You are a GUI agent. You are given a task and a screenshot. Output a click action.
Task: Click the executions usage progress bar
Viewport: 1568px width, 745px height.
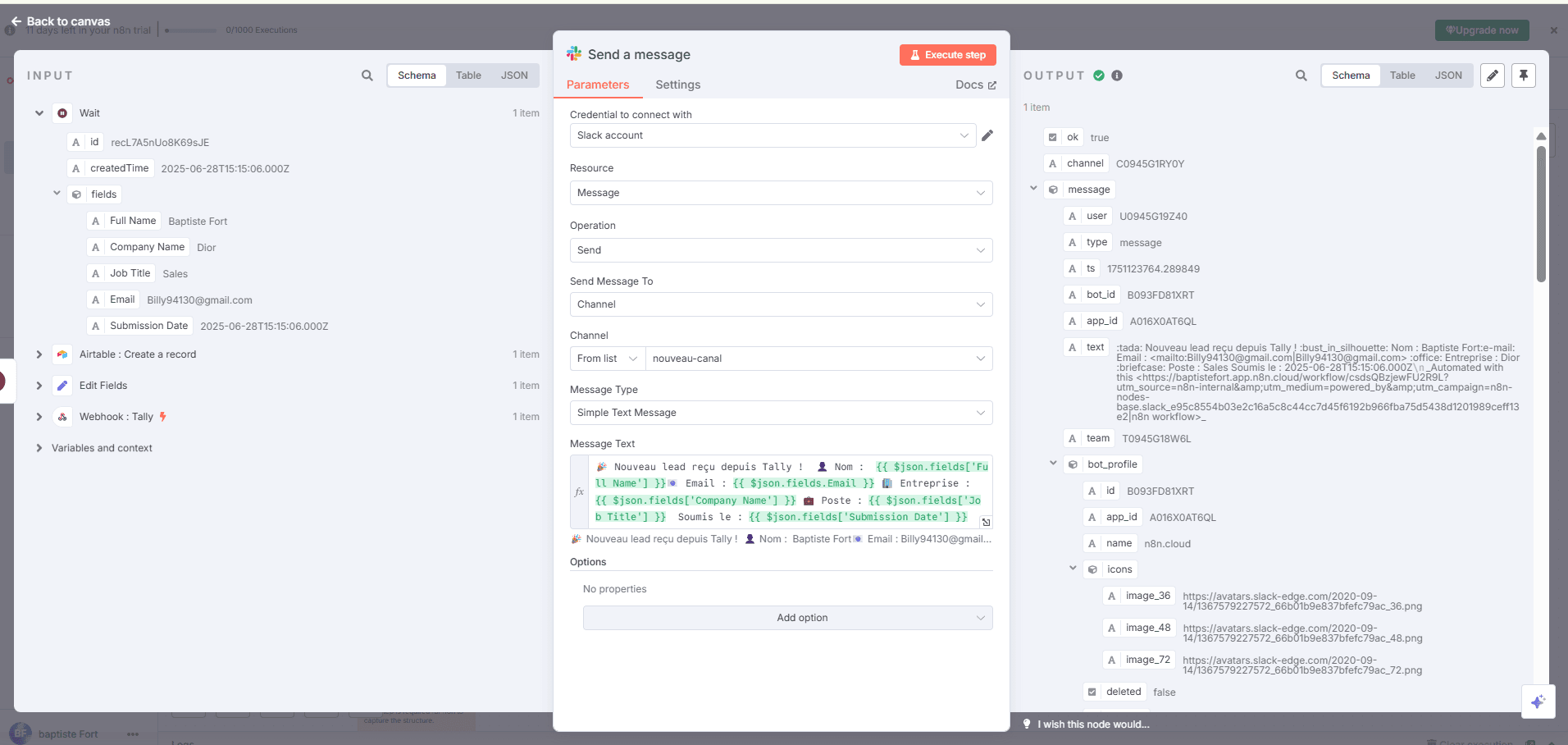coord(190,30)
